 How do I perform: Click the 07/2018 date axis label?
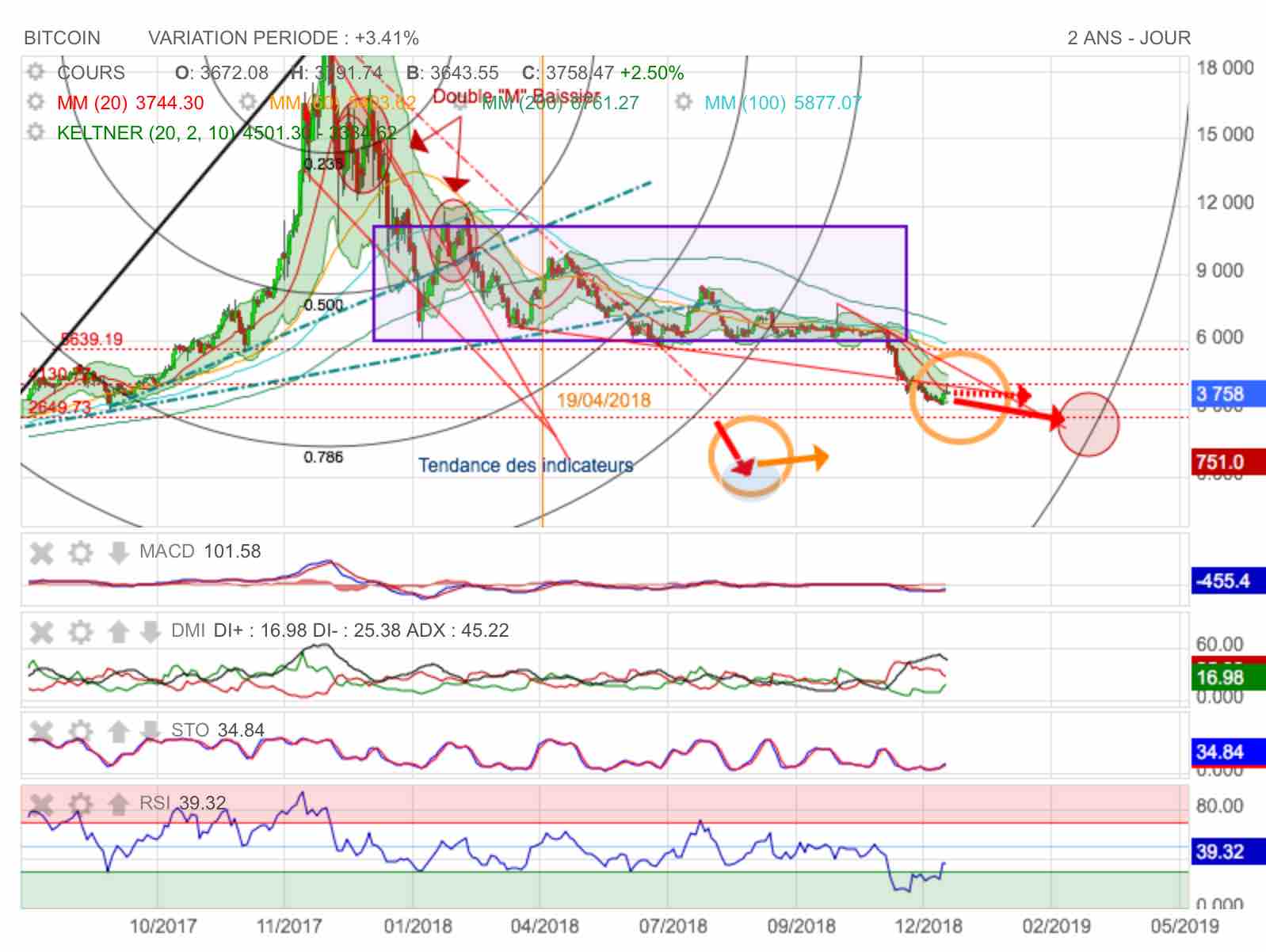tap(673, 926)
